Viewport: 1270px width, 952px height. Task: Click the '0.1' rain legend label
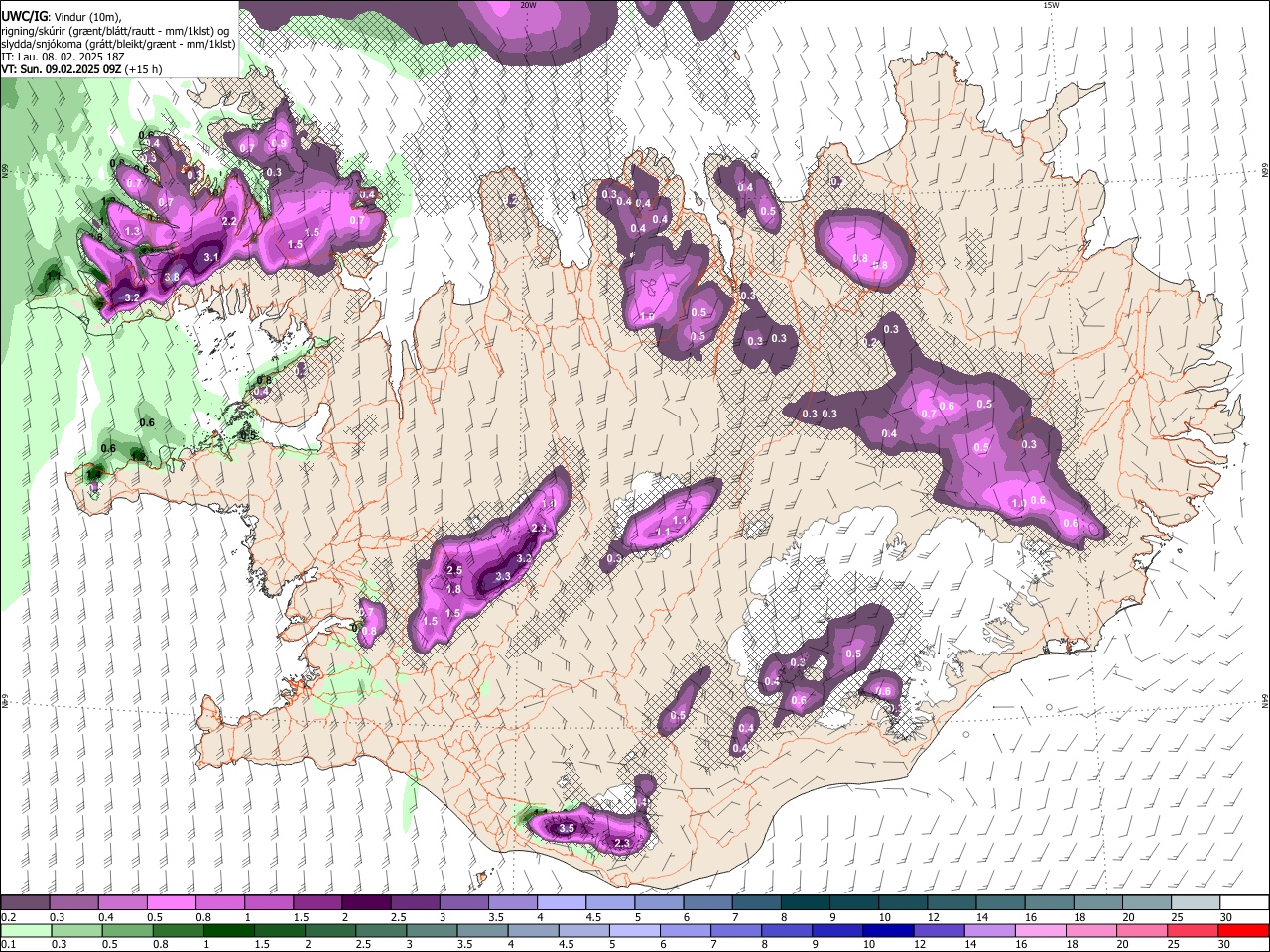[x=8, y=944]
